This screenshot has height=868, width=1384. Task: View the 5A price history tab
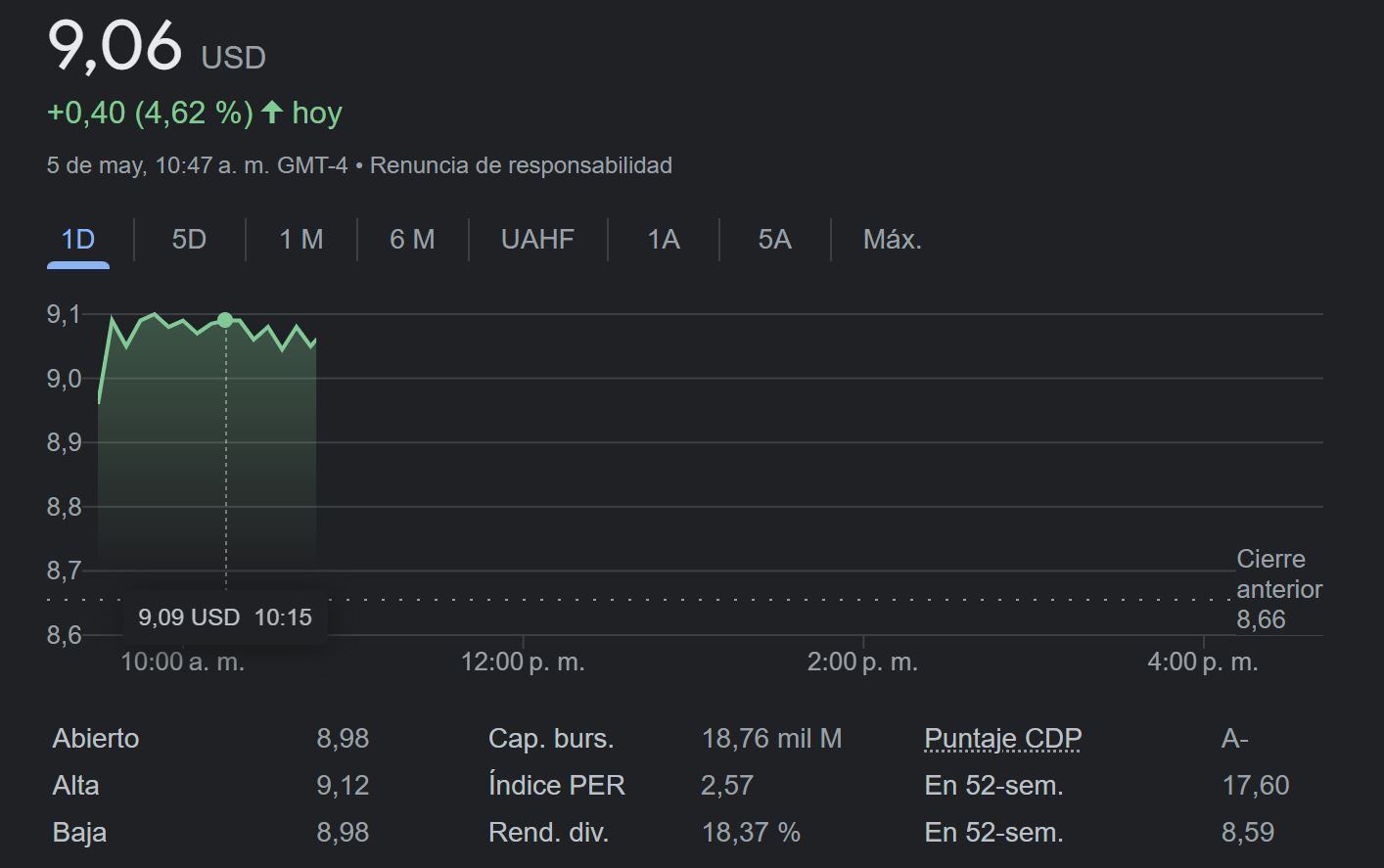(x=774, y=240)
